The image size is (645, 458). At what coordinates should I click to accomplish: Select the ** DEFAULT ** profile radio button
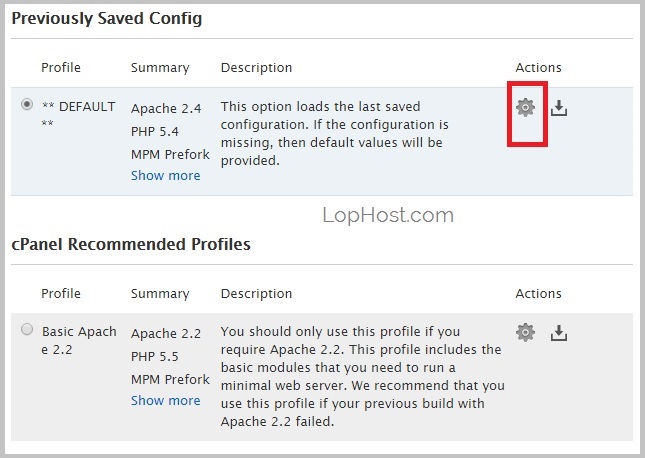(x=27, y=105)
